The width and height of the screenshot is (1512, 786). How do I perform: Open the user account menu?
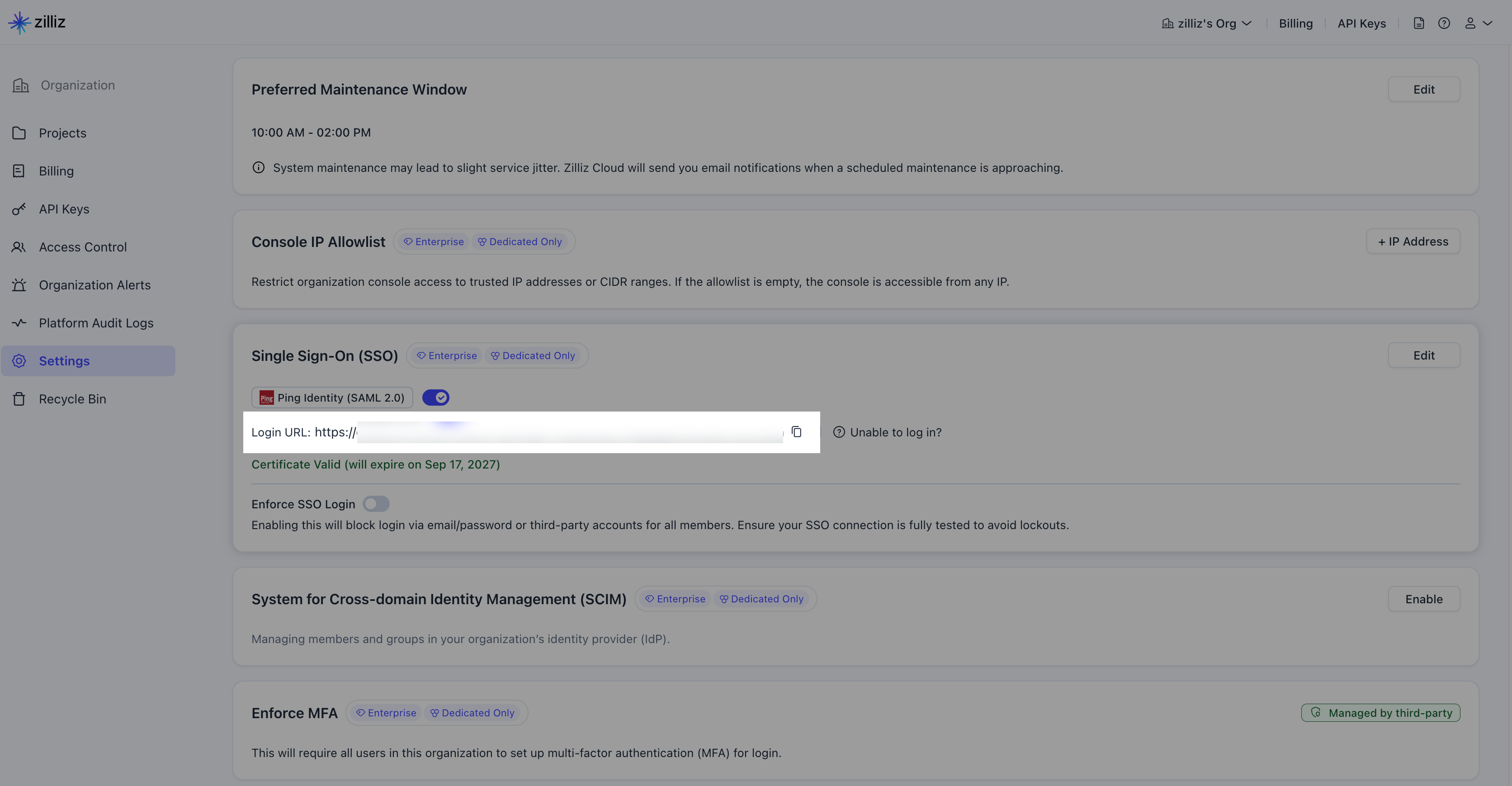(x=1478, y=24)
